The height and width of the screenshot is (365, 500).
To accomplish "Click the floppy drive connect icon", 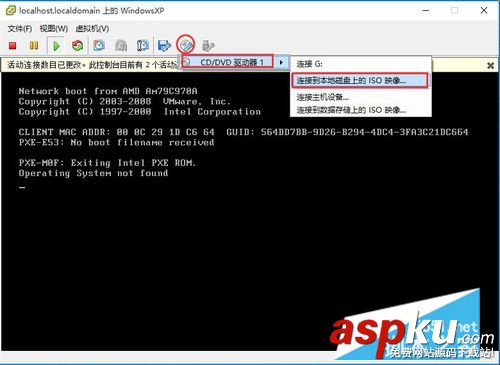I will click(164, 45).
